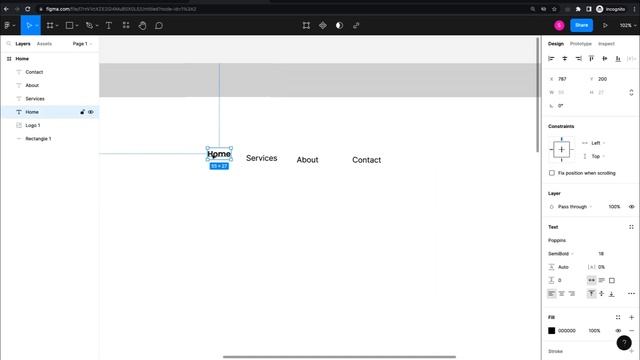Click the black fill color swatch

(551, 331)
